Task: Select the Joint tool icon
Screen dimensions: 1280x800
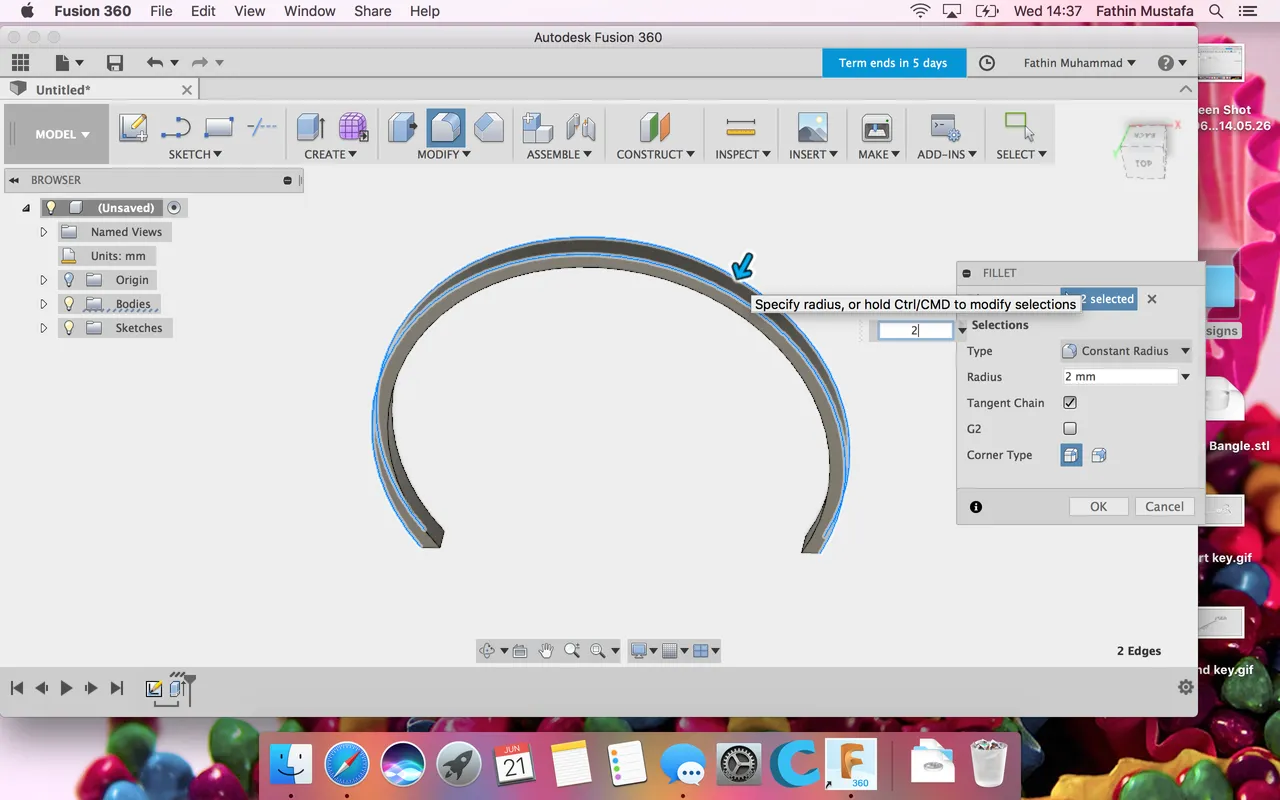Action: 581,128
